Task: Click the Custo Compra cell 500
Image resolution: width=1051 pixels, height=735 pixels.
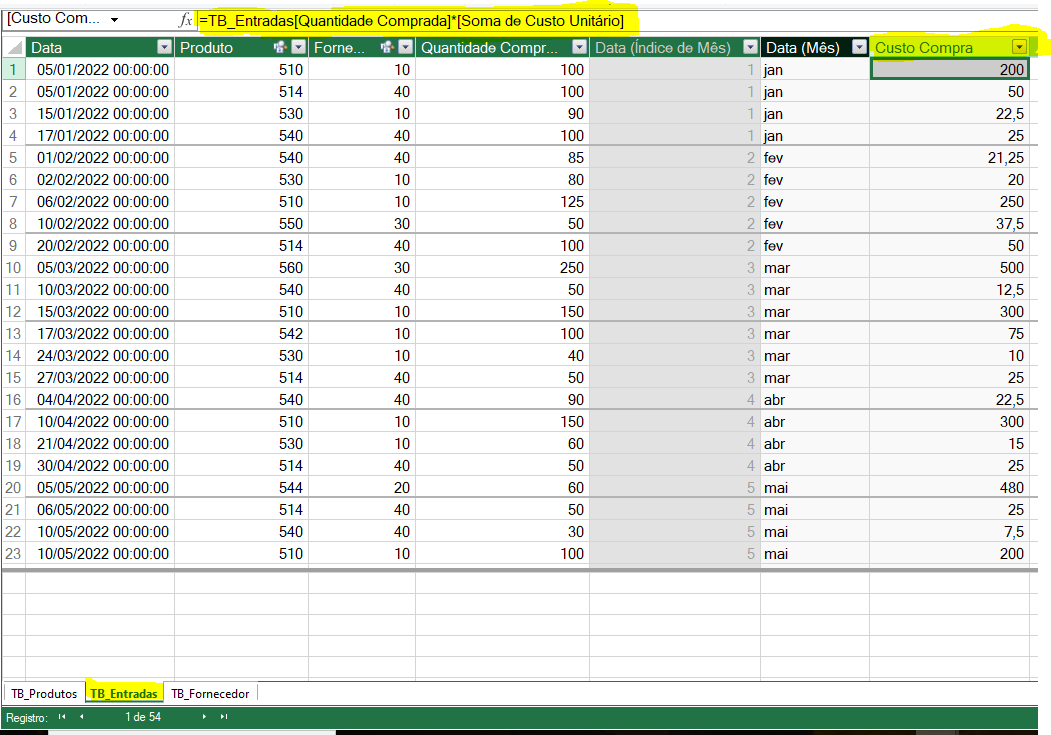Action: (x=949, y=267)
